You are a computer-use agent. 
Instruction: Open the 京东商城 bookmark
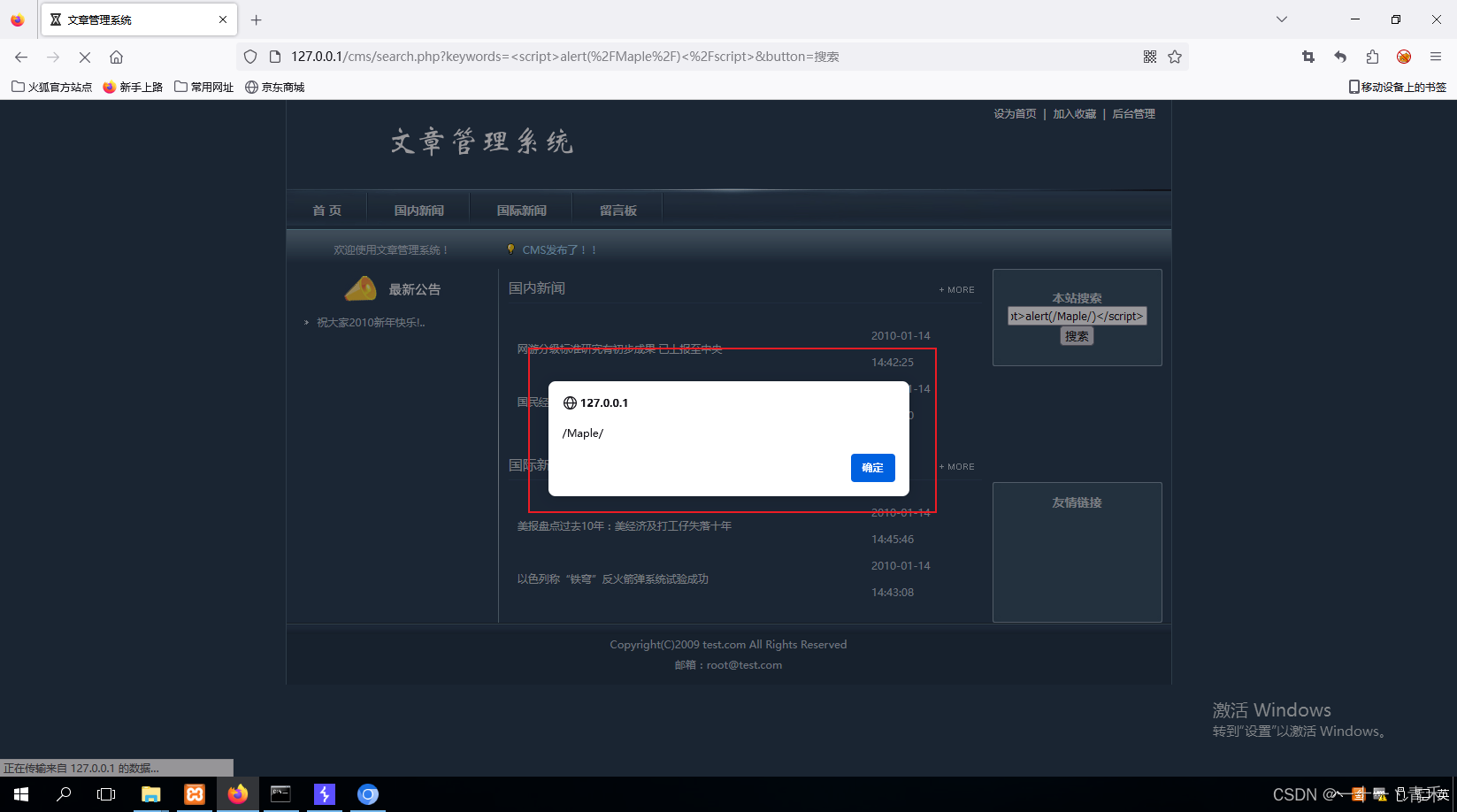click(275, 87)
